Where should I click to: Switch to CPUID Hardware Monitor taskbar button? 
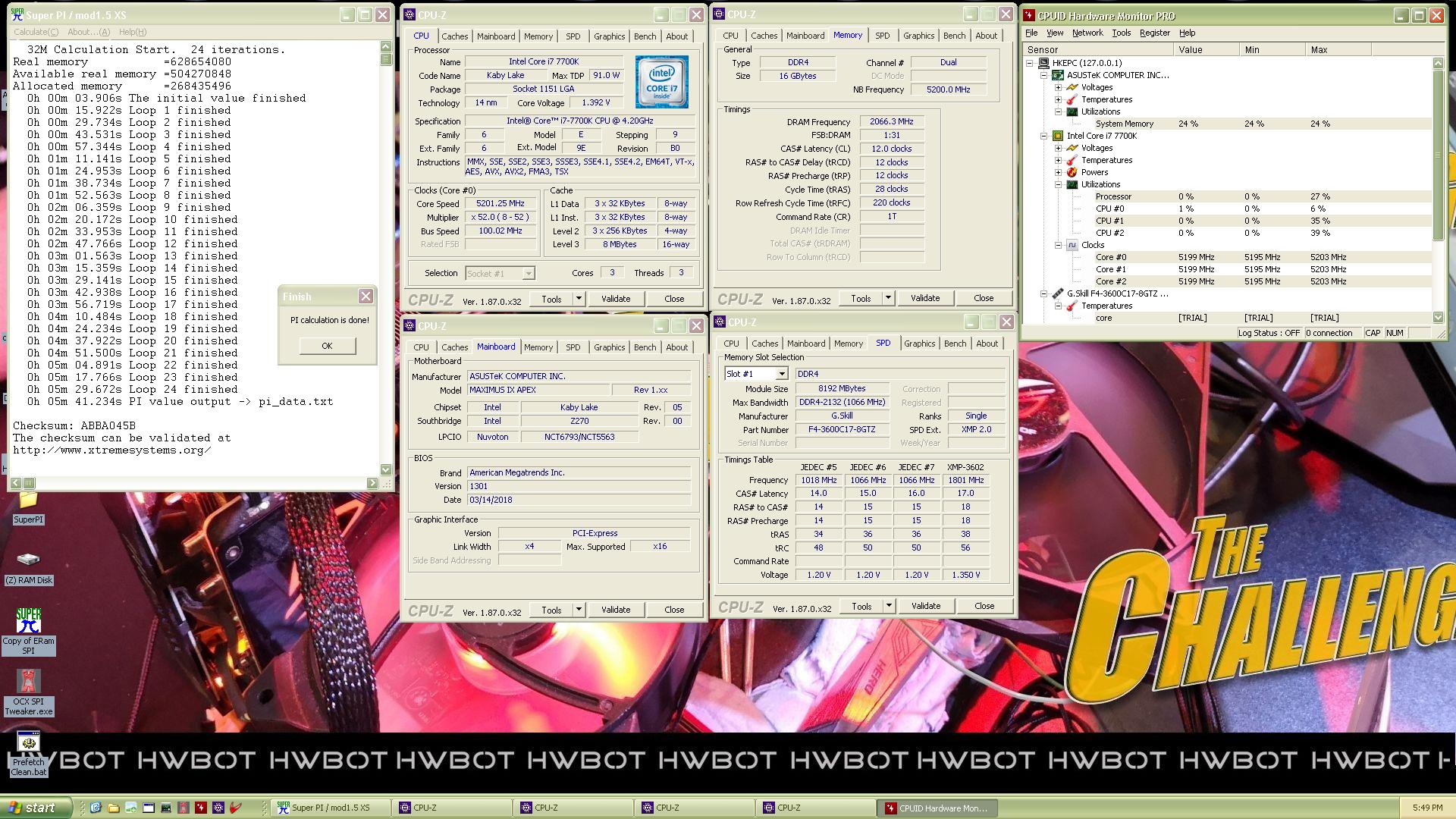937,808
